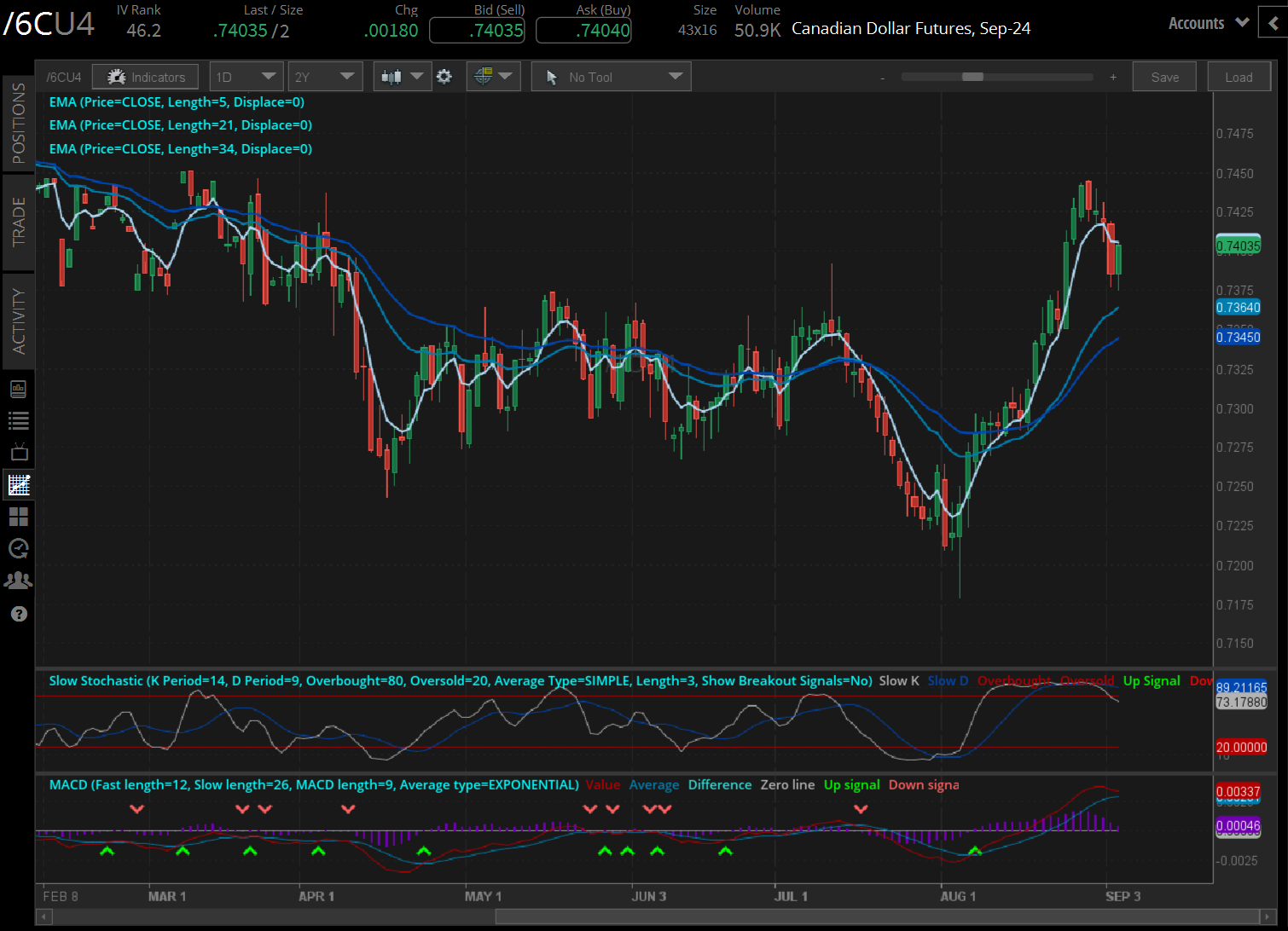
Task: Click the chart layout grid icon
Action: (19, 517)
